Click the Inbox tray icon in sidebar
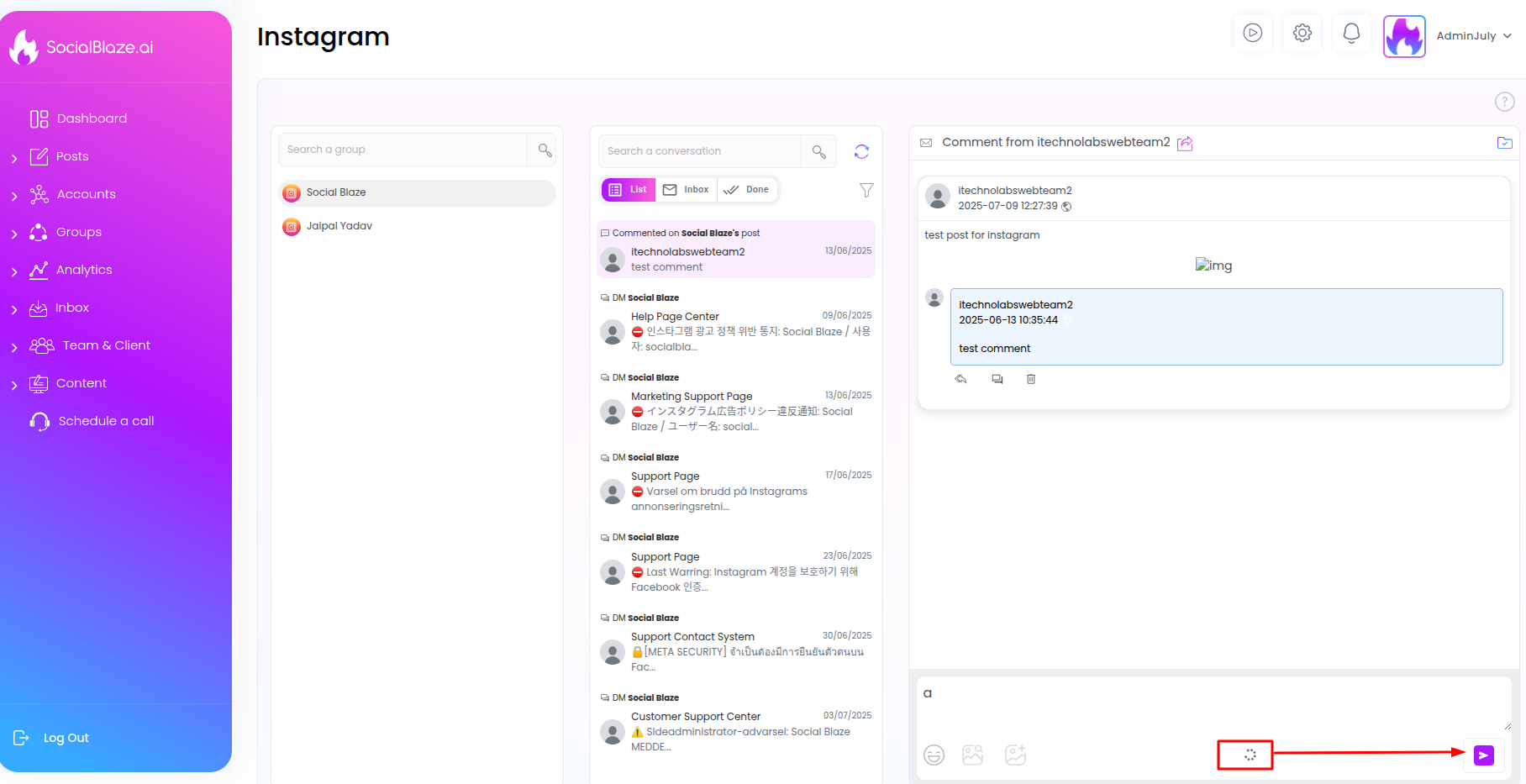Image resolution: width=1526 pixels, height=784 pixels. tap(39, 308)
